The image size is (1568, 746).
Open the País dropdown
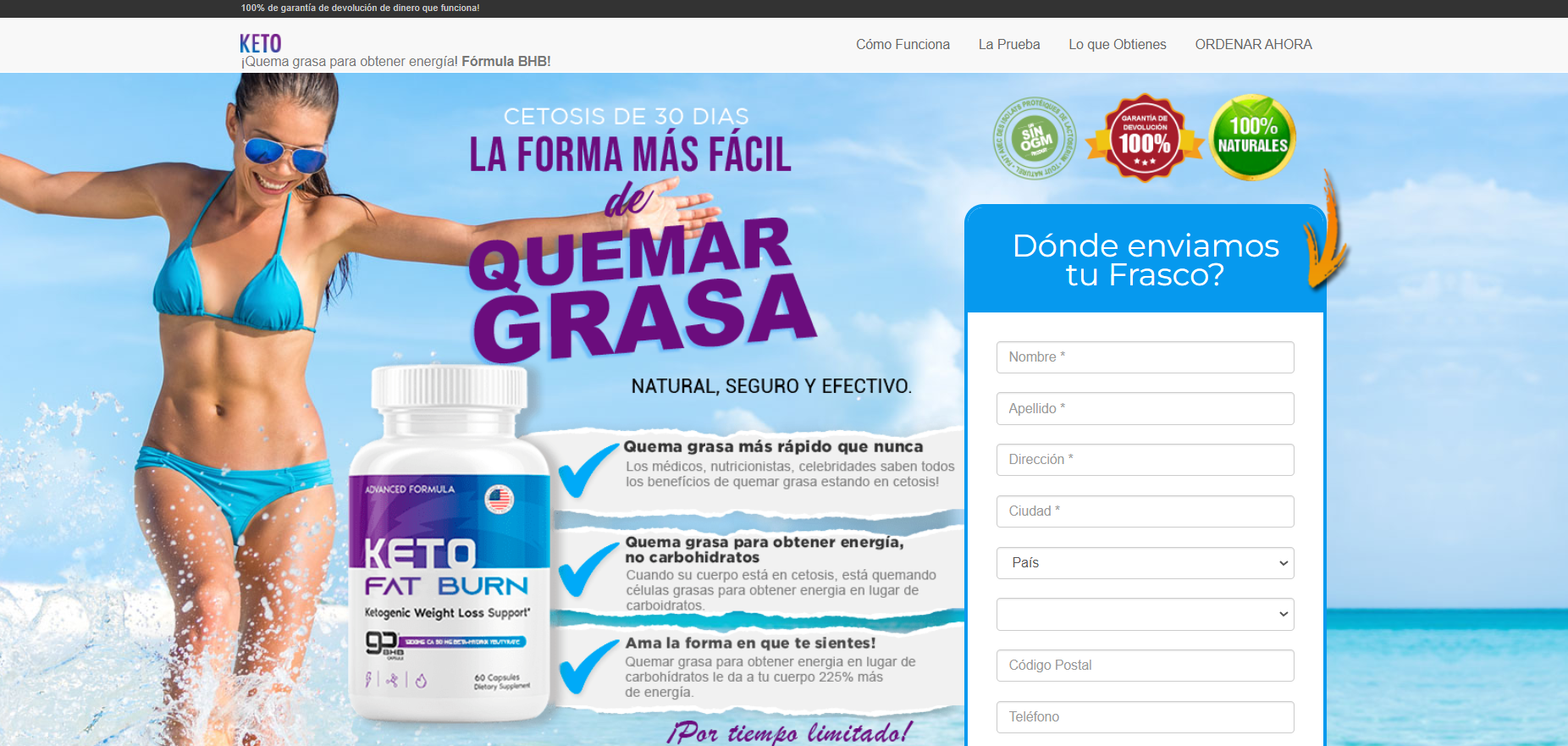[x=1145, y=563]
